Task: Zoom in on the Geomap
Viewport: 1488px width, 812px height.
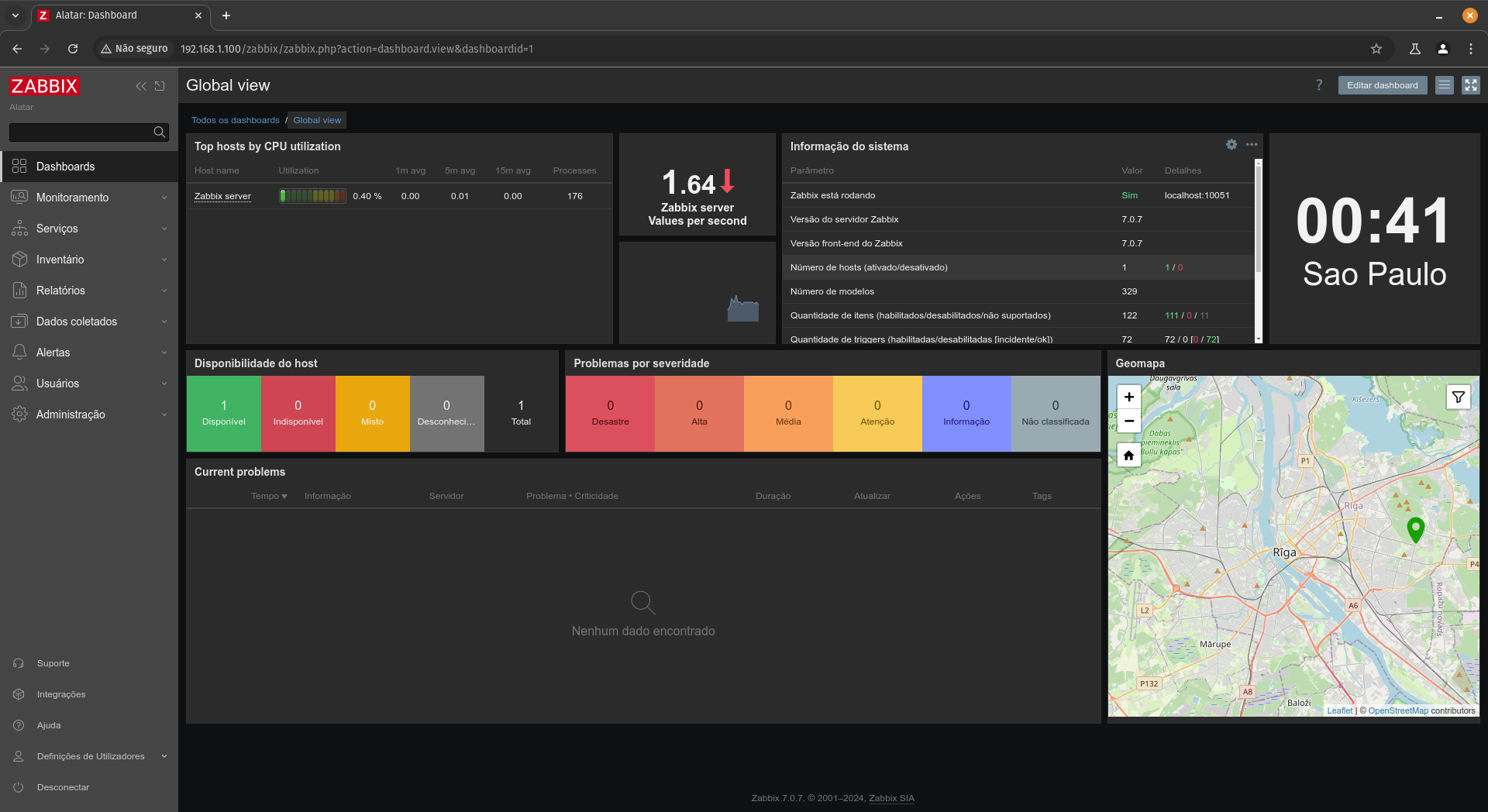Action: coord(1129,397)
